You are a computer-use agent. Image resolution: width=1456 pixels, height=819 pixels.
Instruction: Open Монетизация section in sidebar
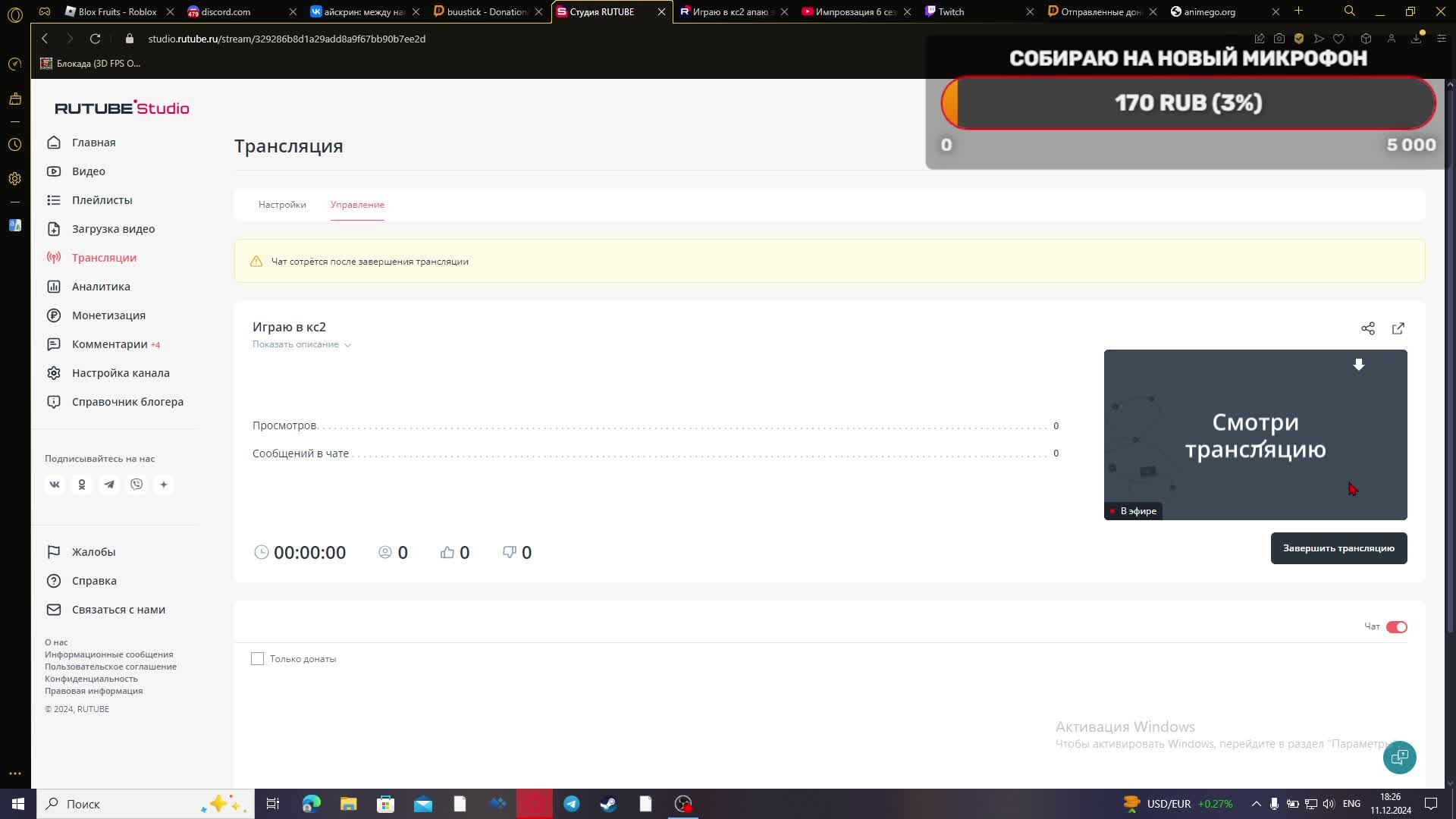pos(108,315)
